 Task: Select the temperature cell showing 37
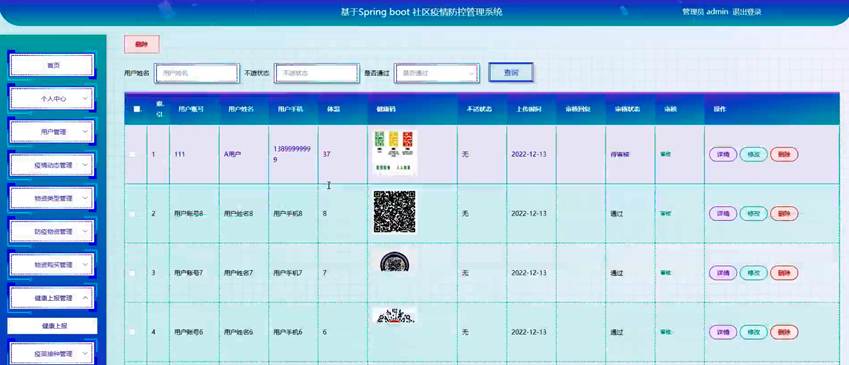tap(326, 154)
